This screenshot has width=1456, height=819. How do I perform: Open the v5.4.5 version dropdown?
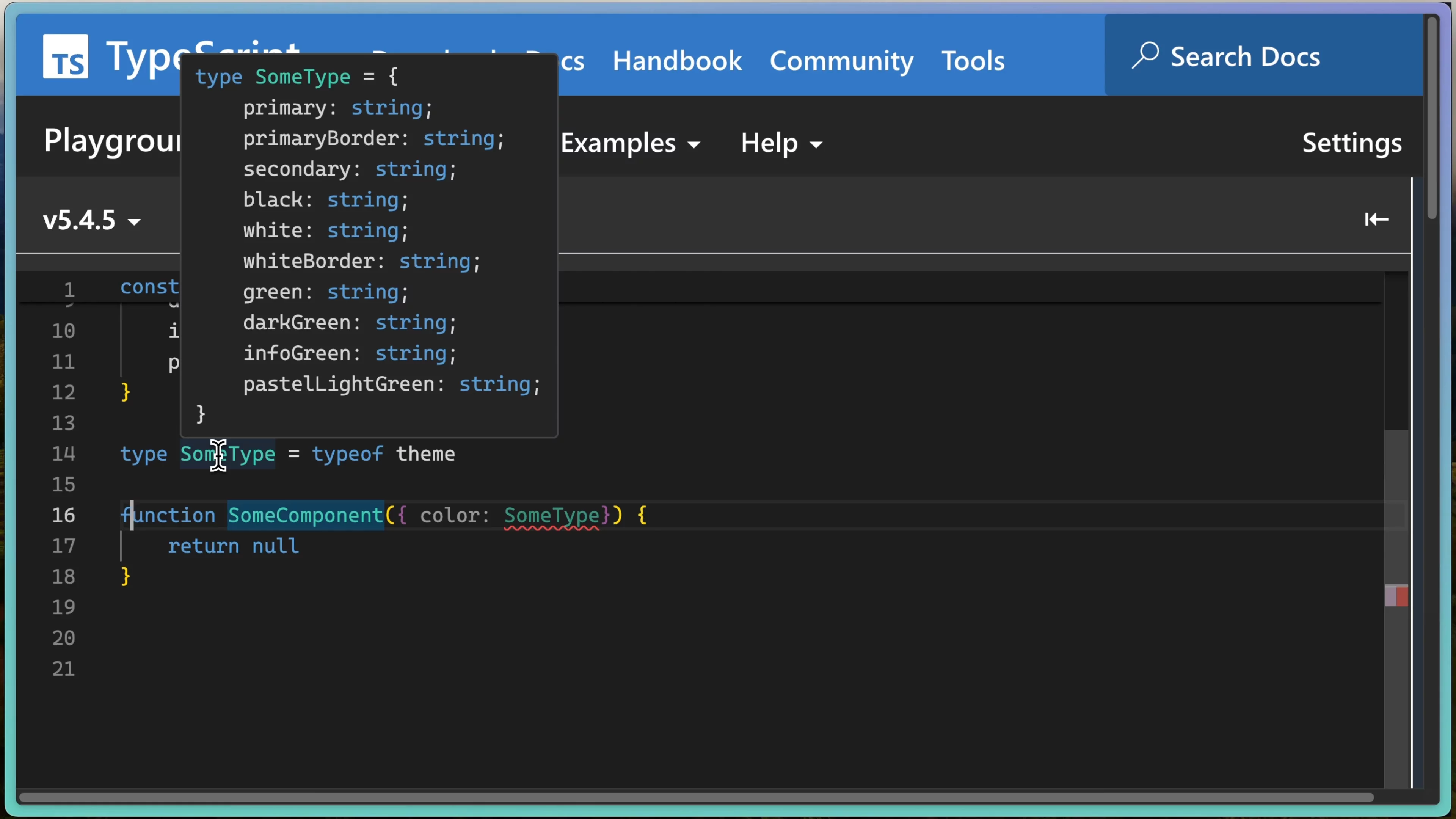91,220
